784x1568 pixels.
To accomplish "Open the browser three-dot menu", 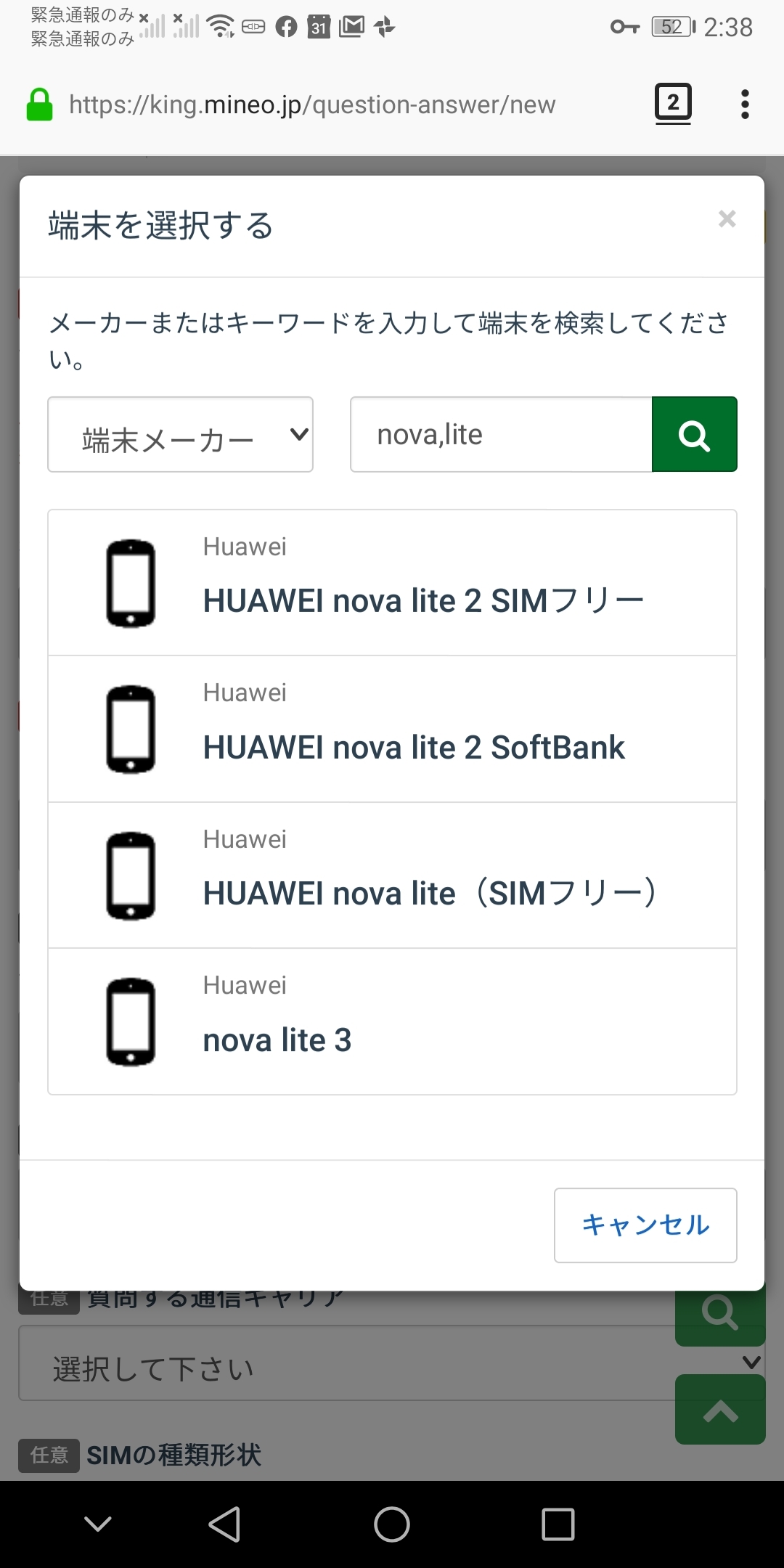I will pos(744,105).
